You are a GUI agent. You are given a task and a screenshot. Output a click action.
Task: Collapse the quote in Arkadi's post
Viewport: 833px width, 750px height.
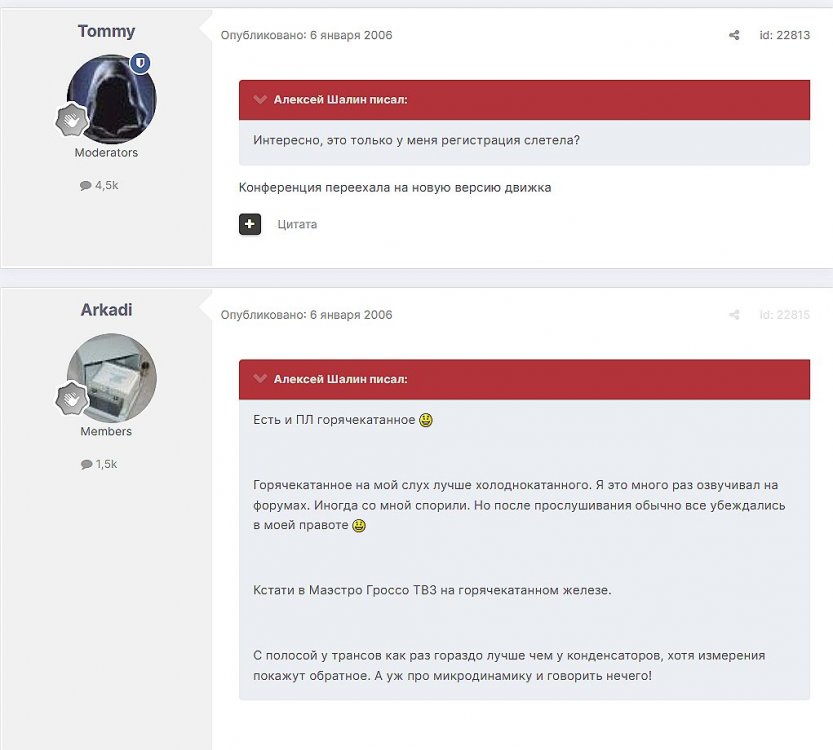(x=260, y=379)
